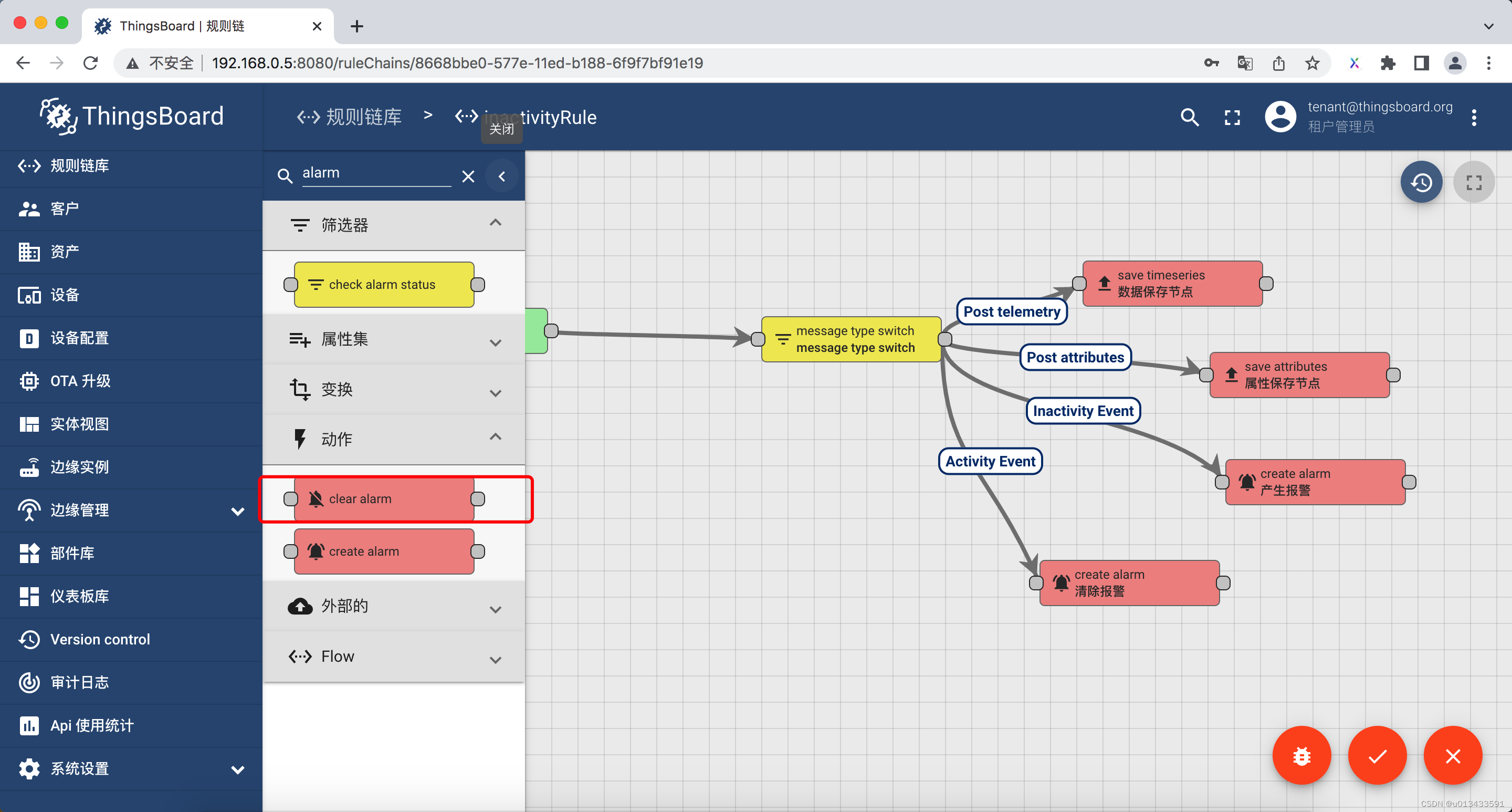
Task: Click the 部件库 widgets icon
Action: tap(29, 554)
